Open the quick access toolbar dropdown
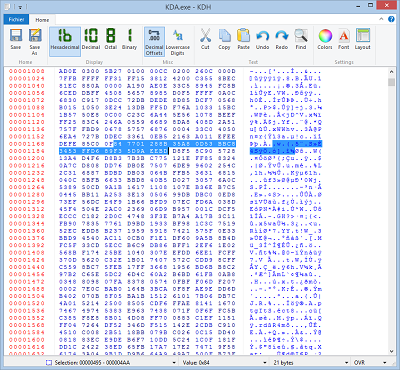Screen dimensions: 400x370 coord(20,7)
